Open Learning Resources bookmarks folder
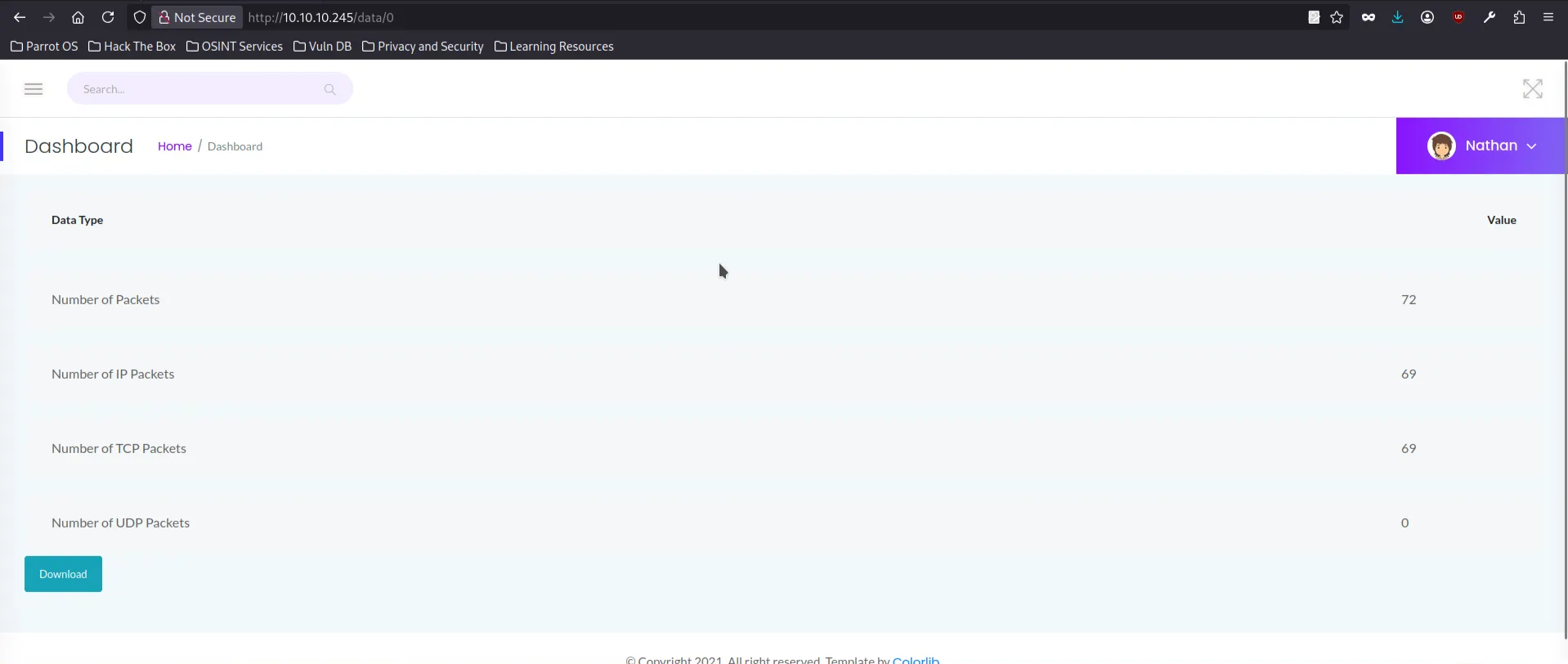Image resolution: width=1568 pixels, height=664 pixels. click(553, 47)
